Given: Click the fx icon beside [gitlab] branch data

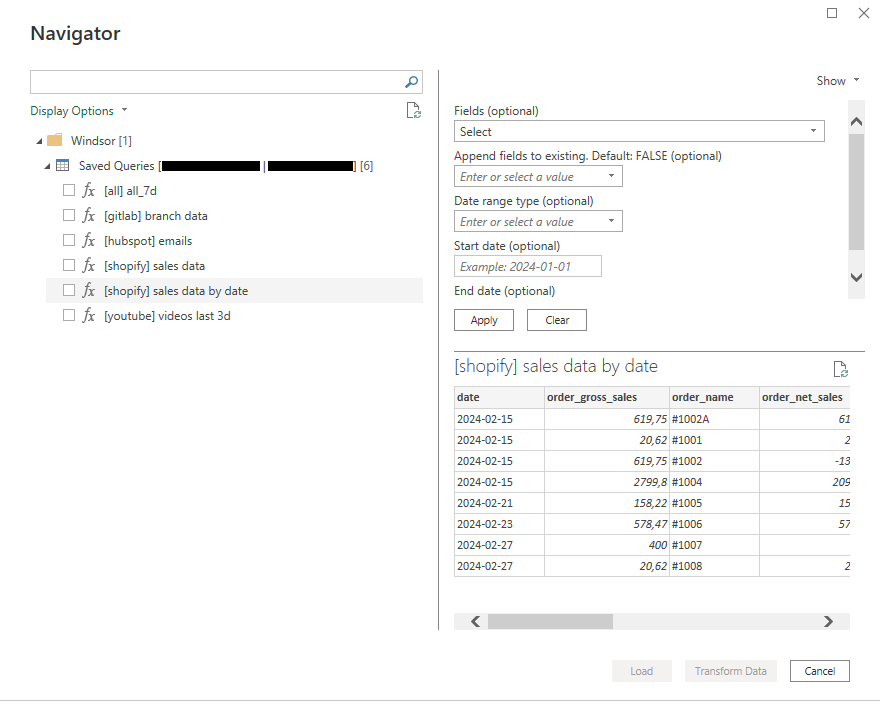Looking at the screenshot, I should pyautogui.click(x=87, y=215).
